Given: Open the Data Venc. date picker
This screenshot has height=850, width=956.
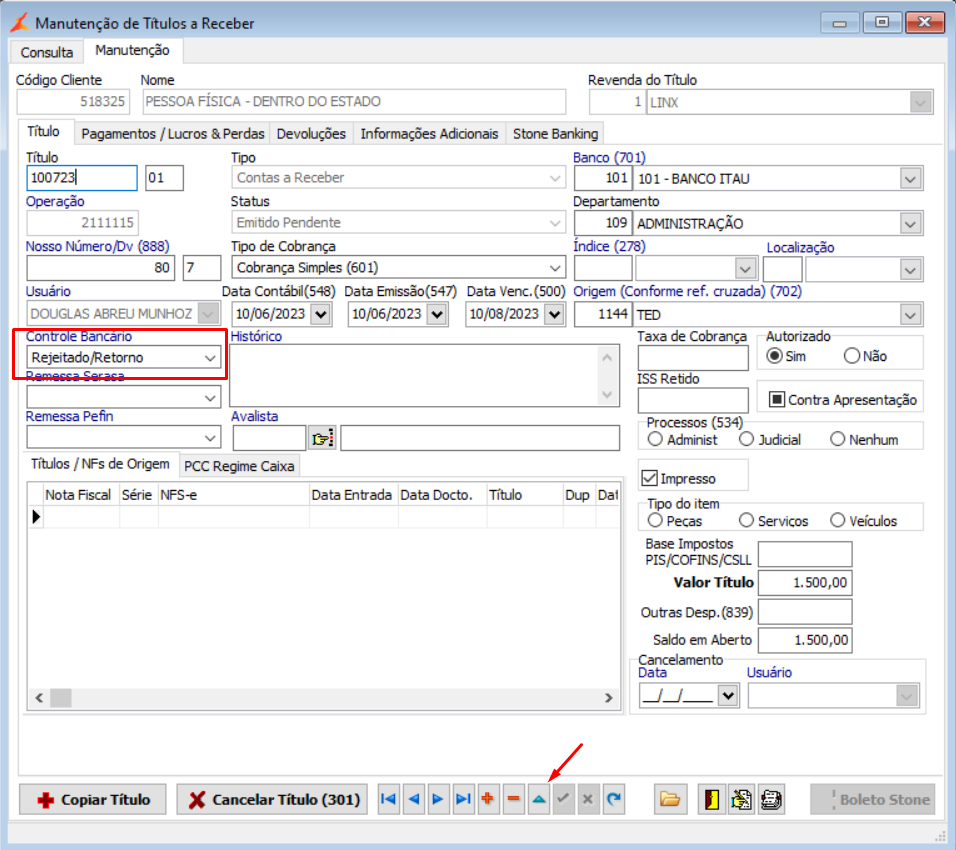Looking at the screenshot, I should click(x=556, y=314).
